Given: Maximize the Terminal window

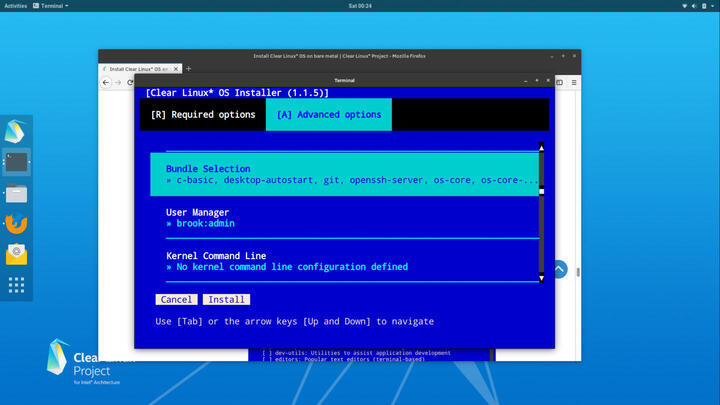Looking at the screenshot, I should [537, 80].
